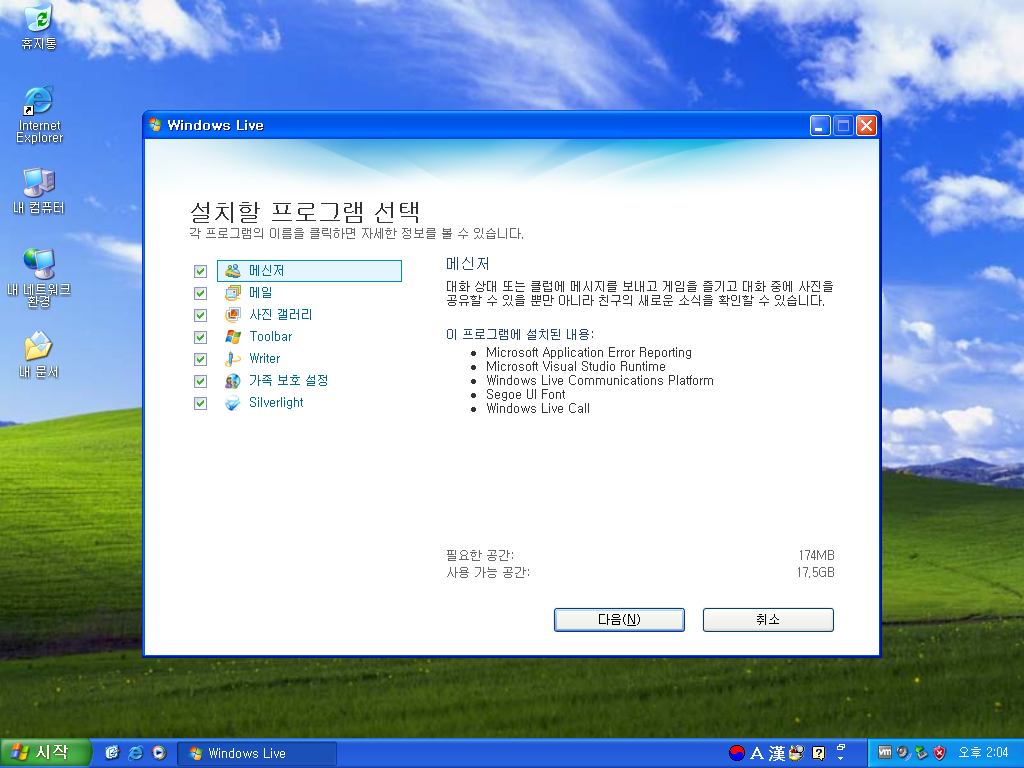Uncheck the 메신저 checkbox
Viewport: 1024px width, 768px height.
200,271
